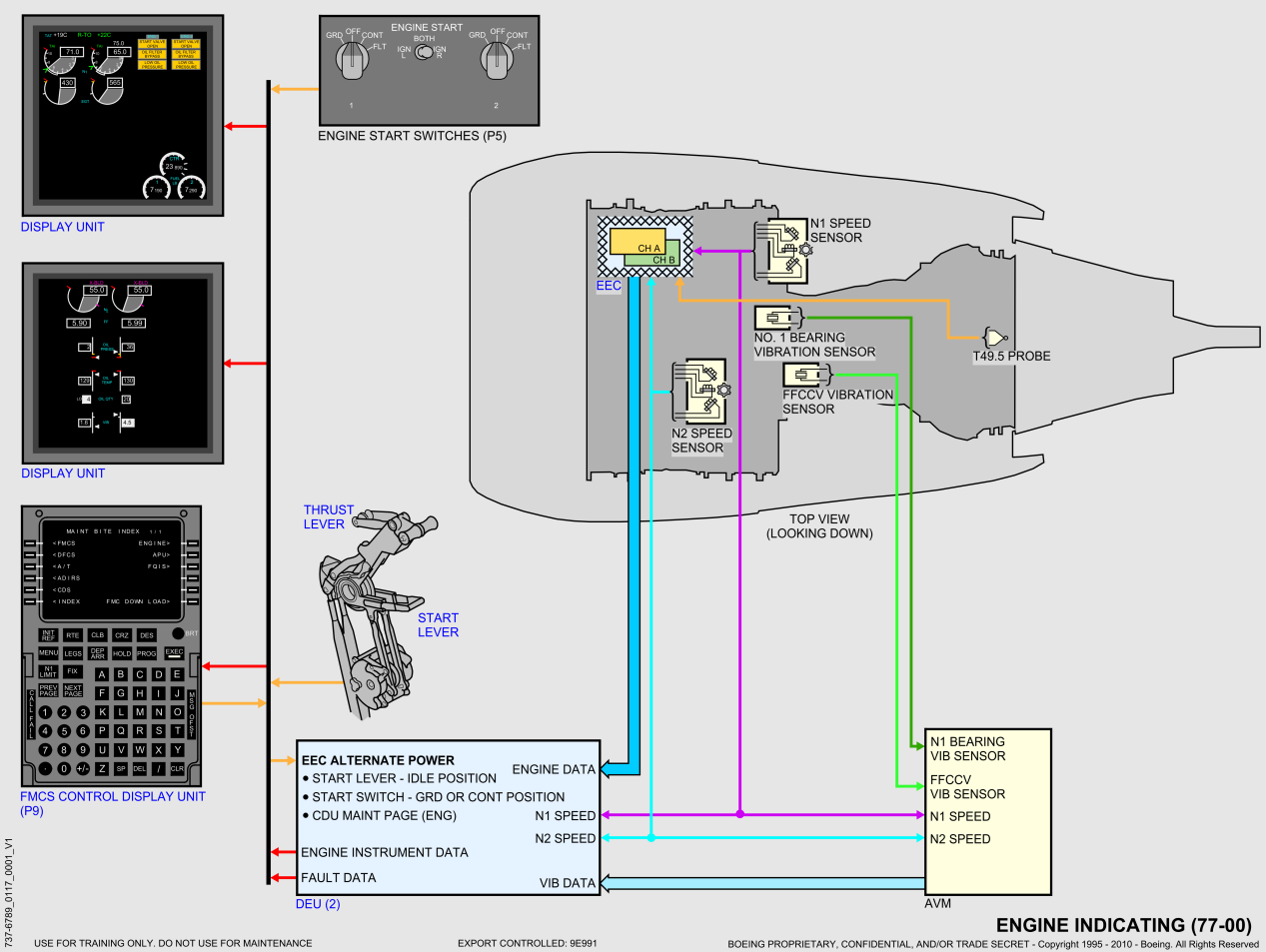Click the AVM box
The height and width of the screenshot is (952, 1266).
[987, 811]
